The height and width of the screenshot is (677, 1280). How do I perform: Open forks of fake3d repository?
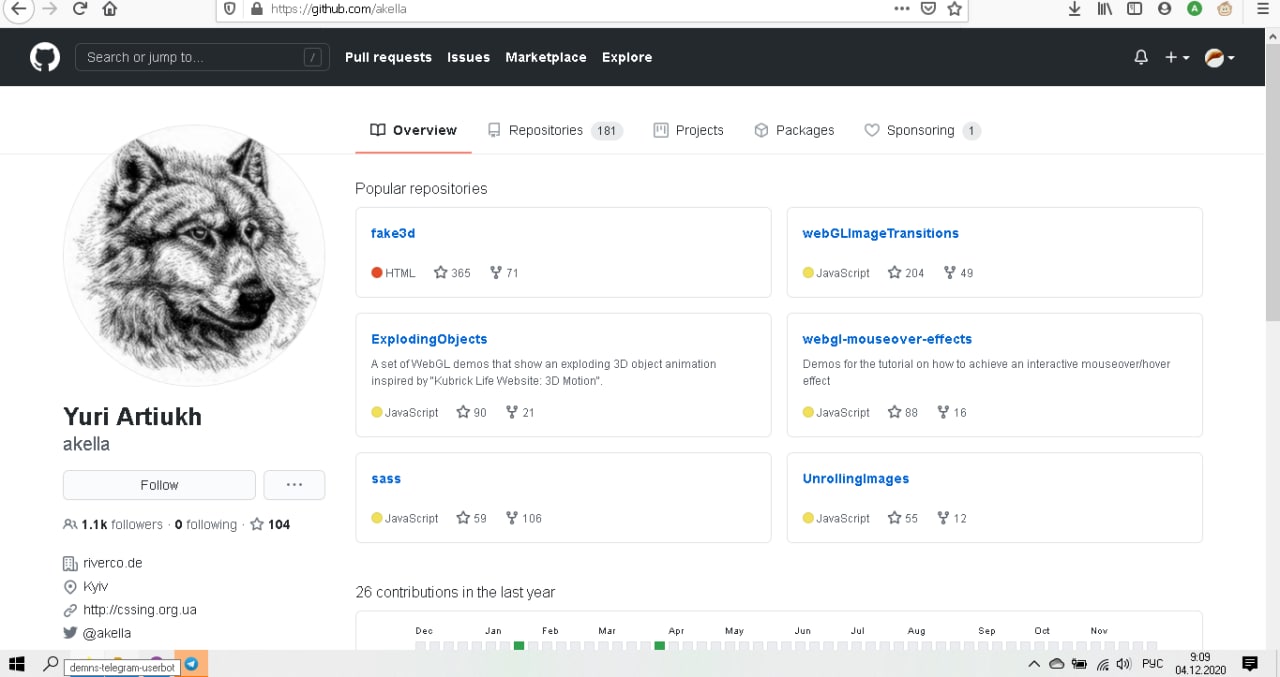(504, 272)
